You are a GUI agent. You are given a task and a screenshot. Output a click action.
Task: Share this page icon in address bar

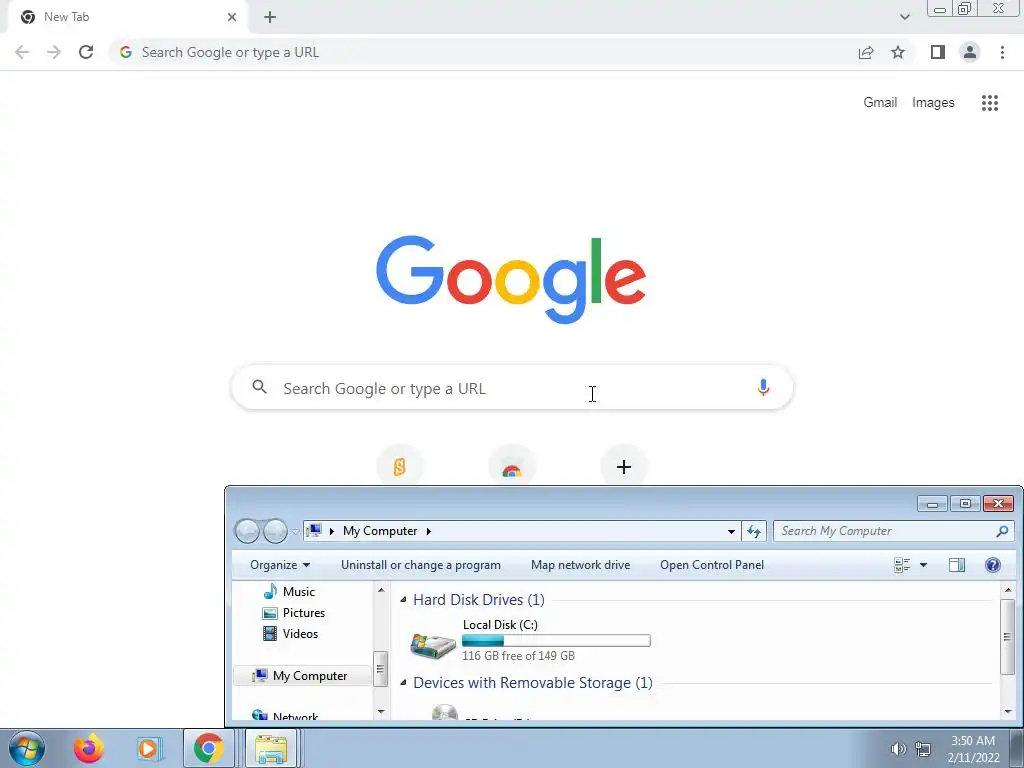coord(866,52)
